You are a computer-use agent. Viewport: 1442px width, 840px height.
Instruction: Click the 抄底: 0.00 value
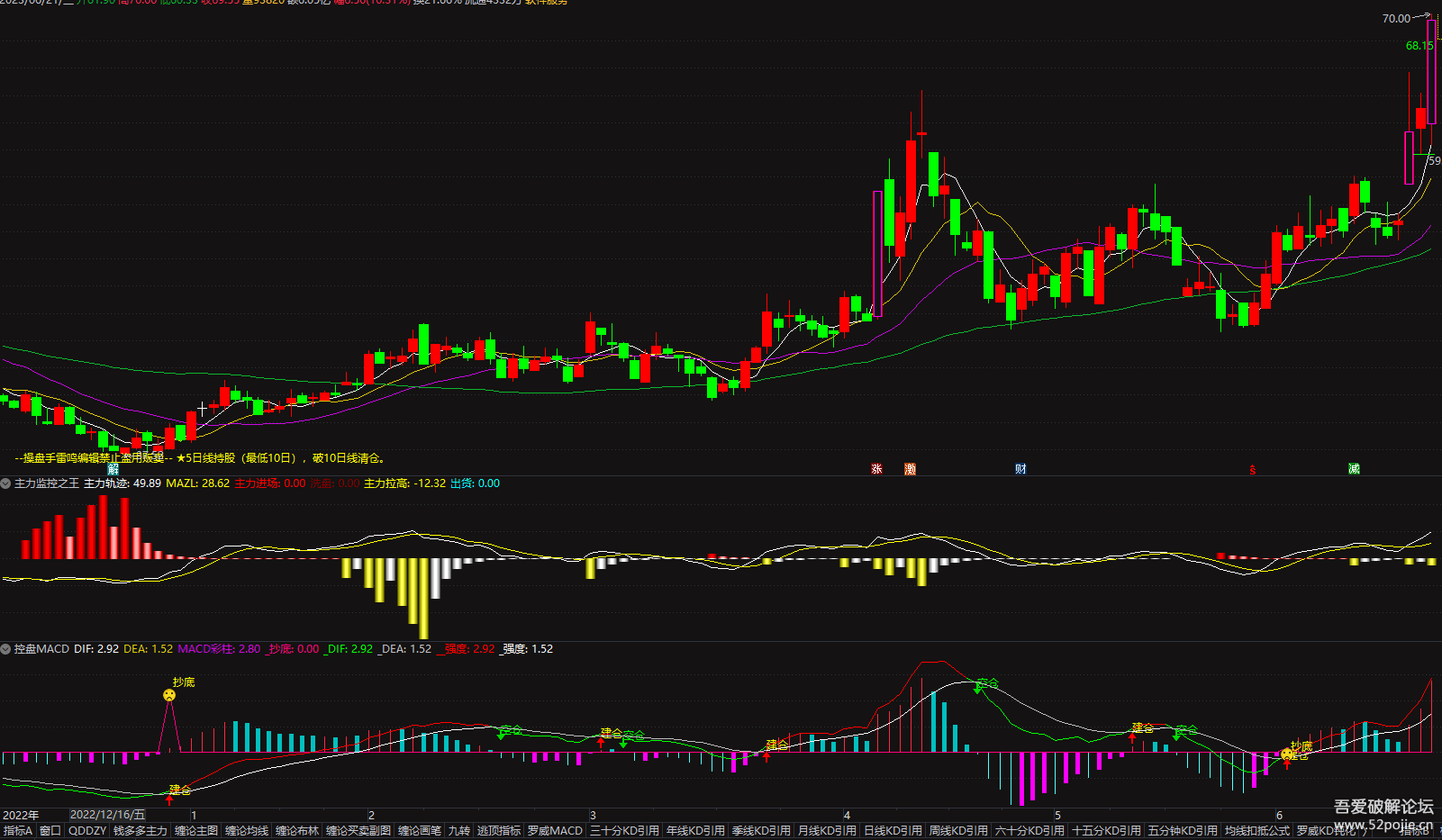293,649
